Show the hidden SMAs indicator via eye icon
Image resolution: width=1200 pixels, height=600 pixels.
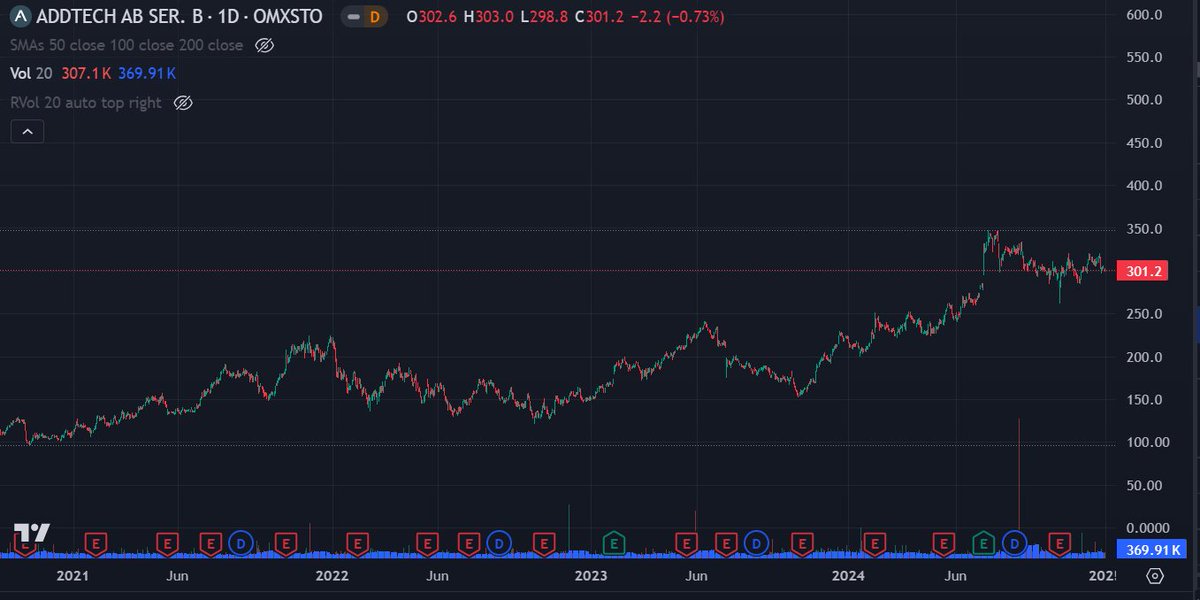point(264,45)
